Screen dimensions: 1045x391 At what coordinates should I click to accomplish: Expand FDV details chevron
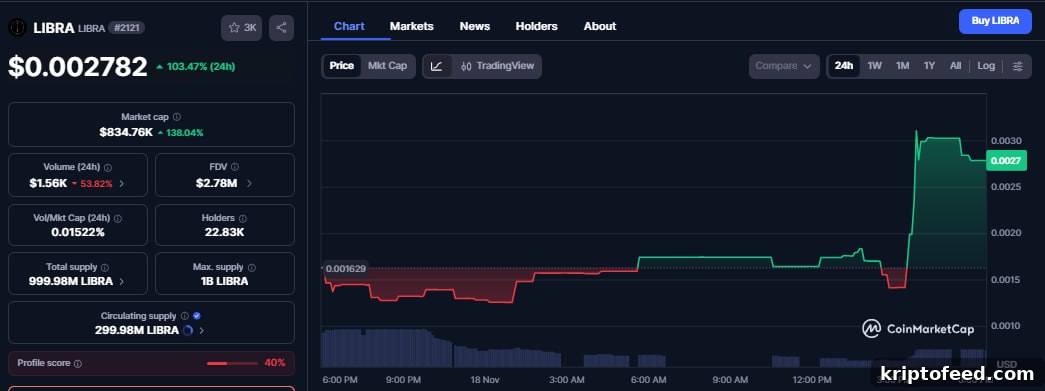[249, 183]
